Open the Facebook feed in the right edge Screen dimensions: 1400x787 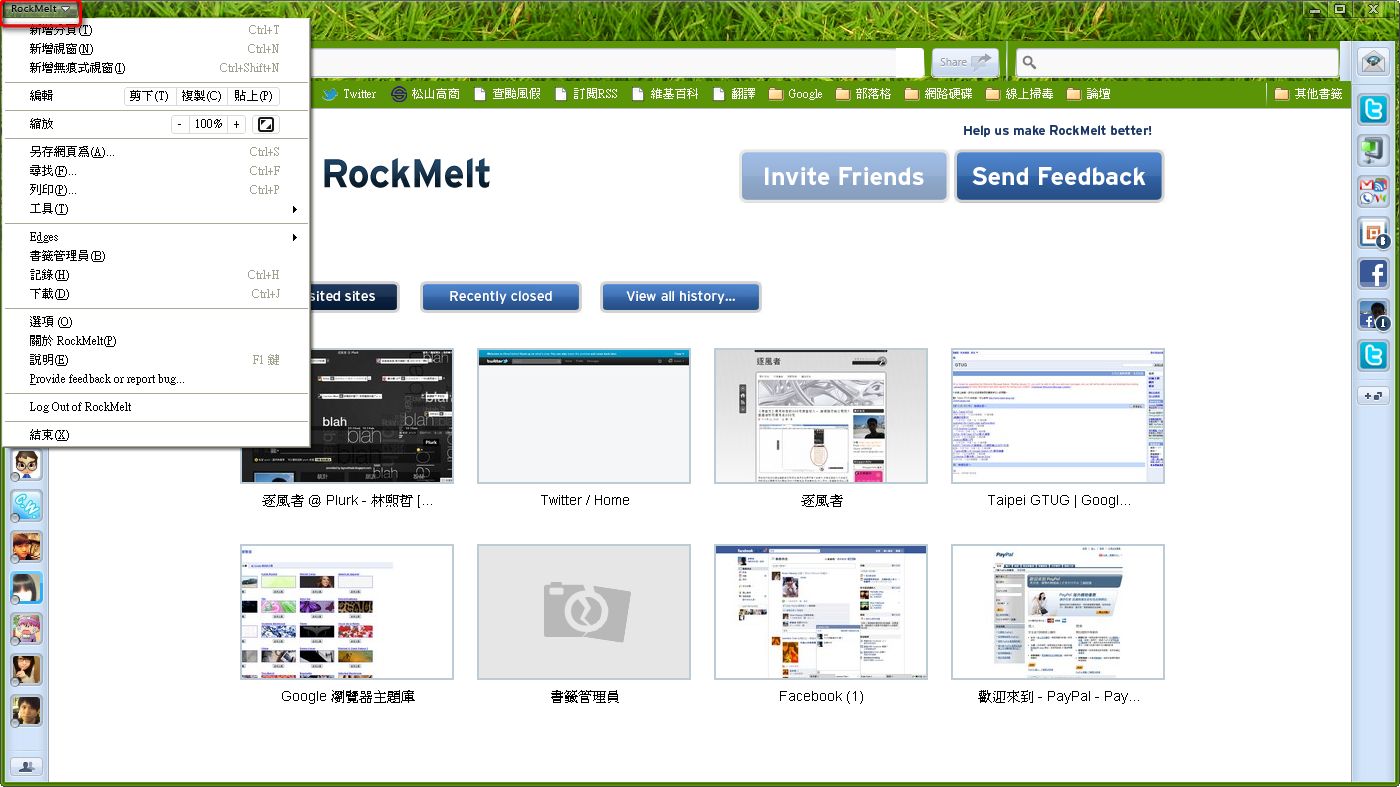point(1373,273)
